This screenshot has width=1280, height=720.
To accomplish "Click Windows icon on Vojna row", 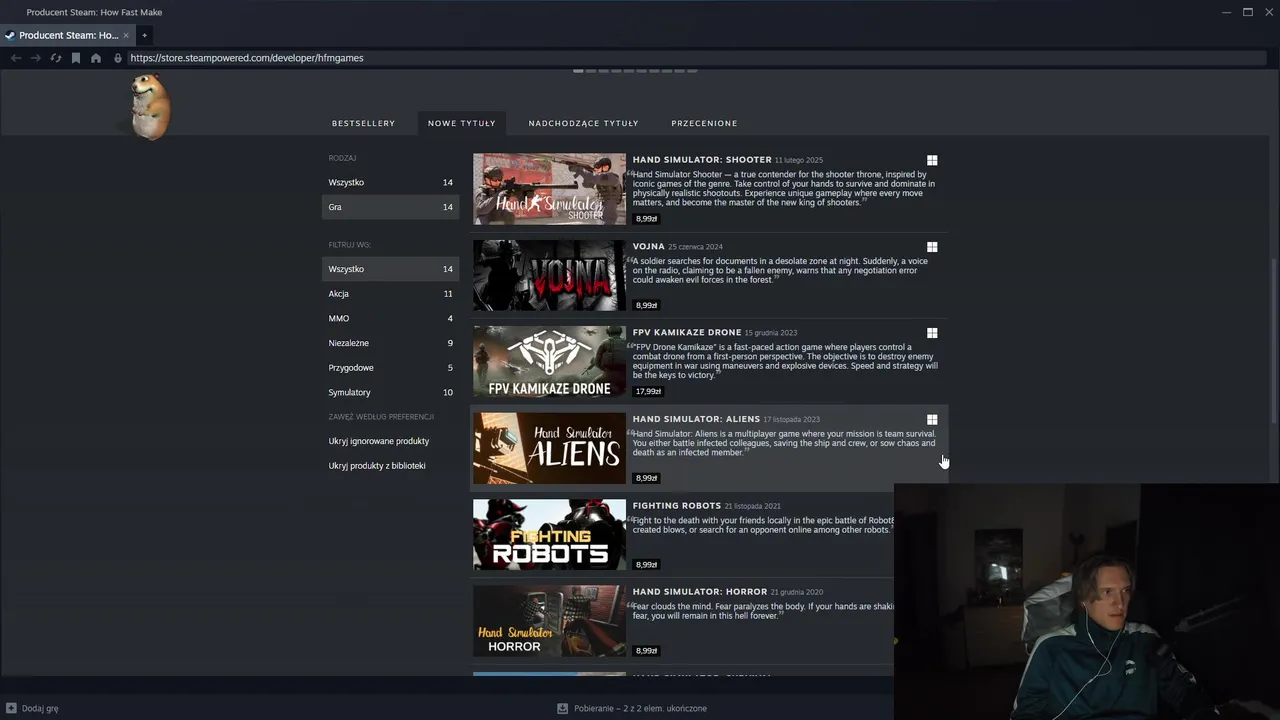I will tap(932, 247).
